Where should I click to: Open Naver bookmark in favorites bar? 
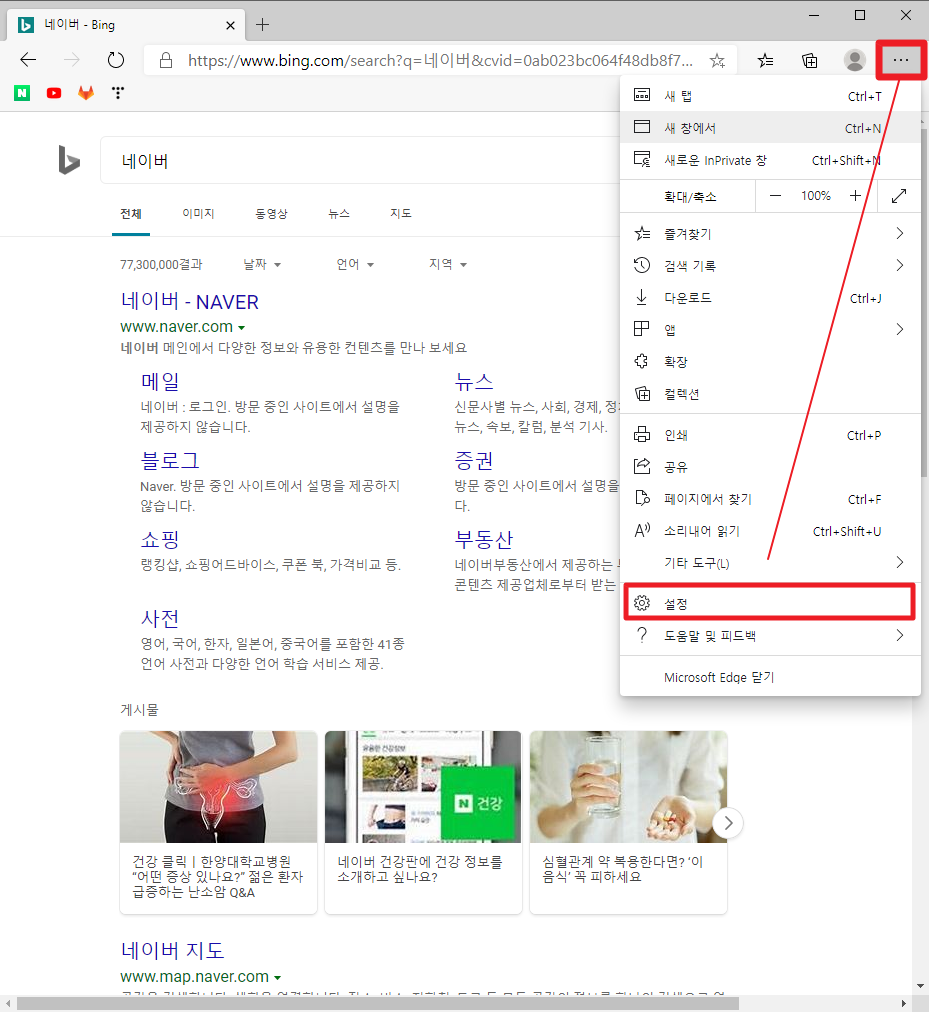pyautogui.click(x=22, y=93)
